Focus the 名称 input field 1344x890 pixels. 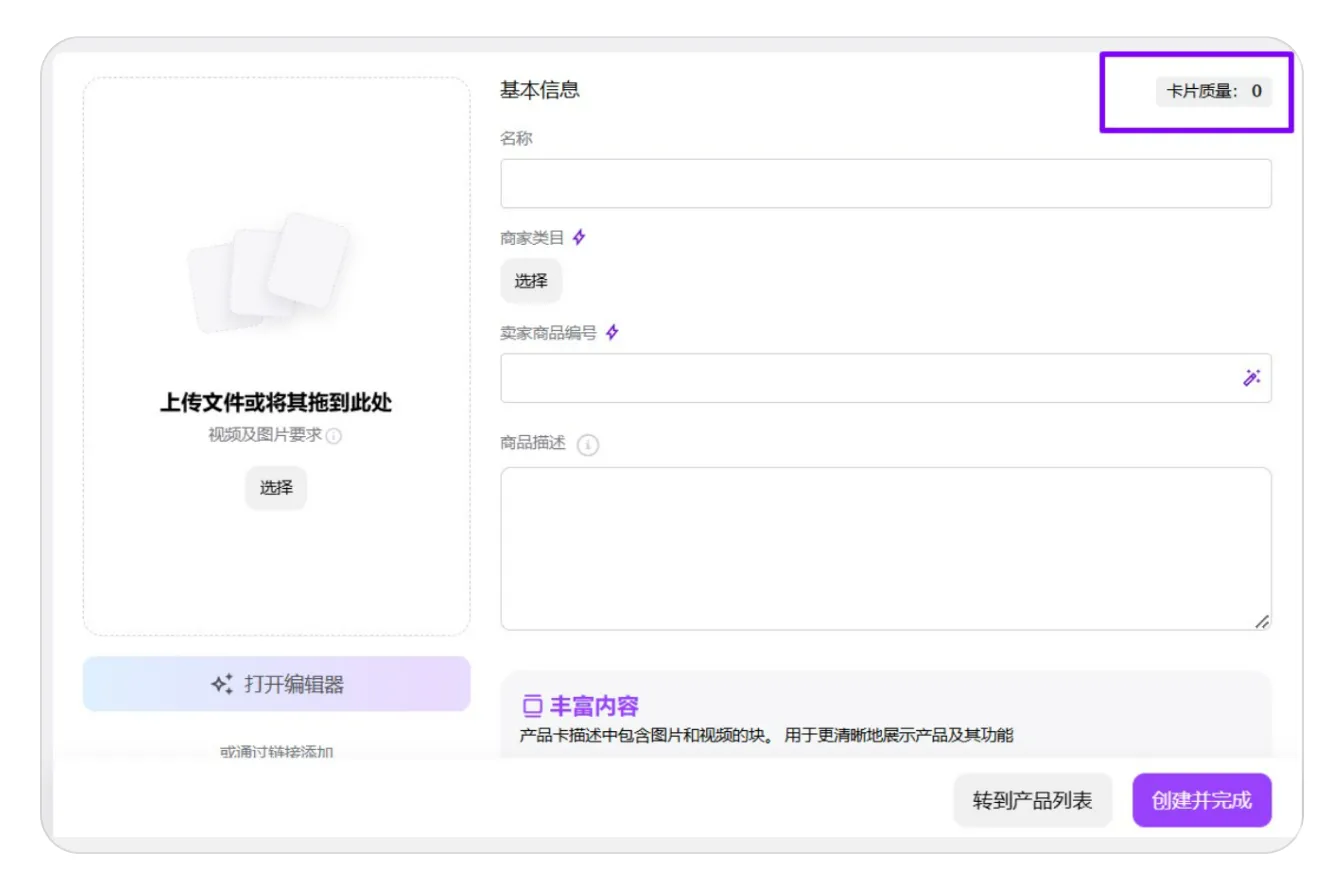(x=886, y=184)
